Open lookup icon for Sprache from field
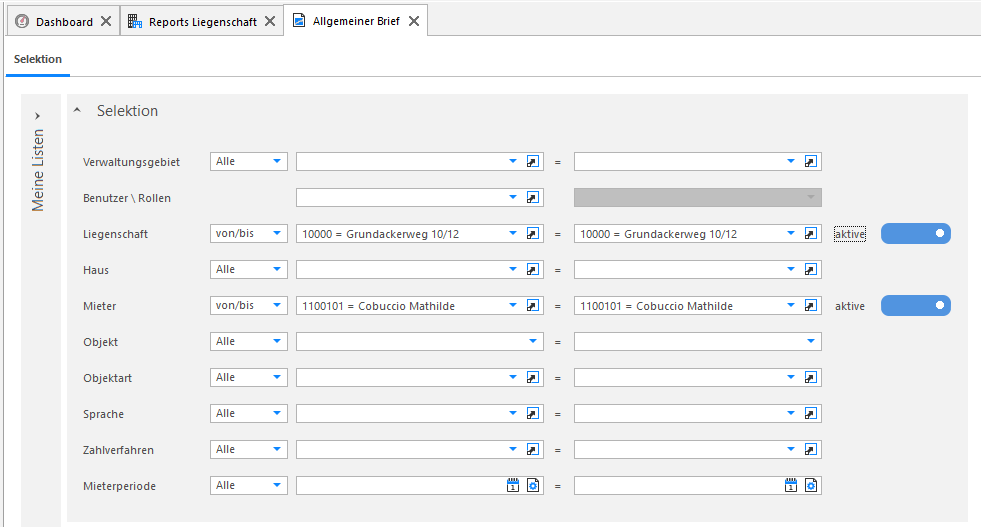The height and width of the screenshot is (527, 981). tap(532, 414)
